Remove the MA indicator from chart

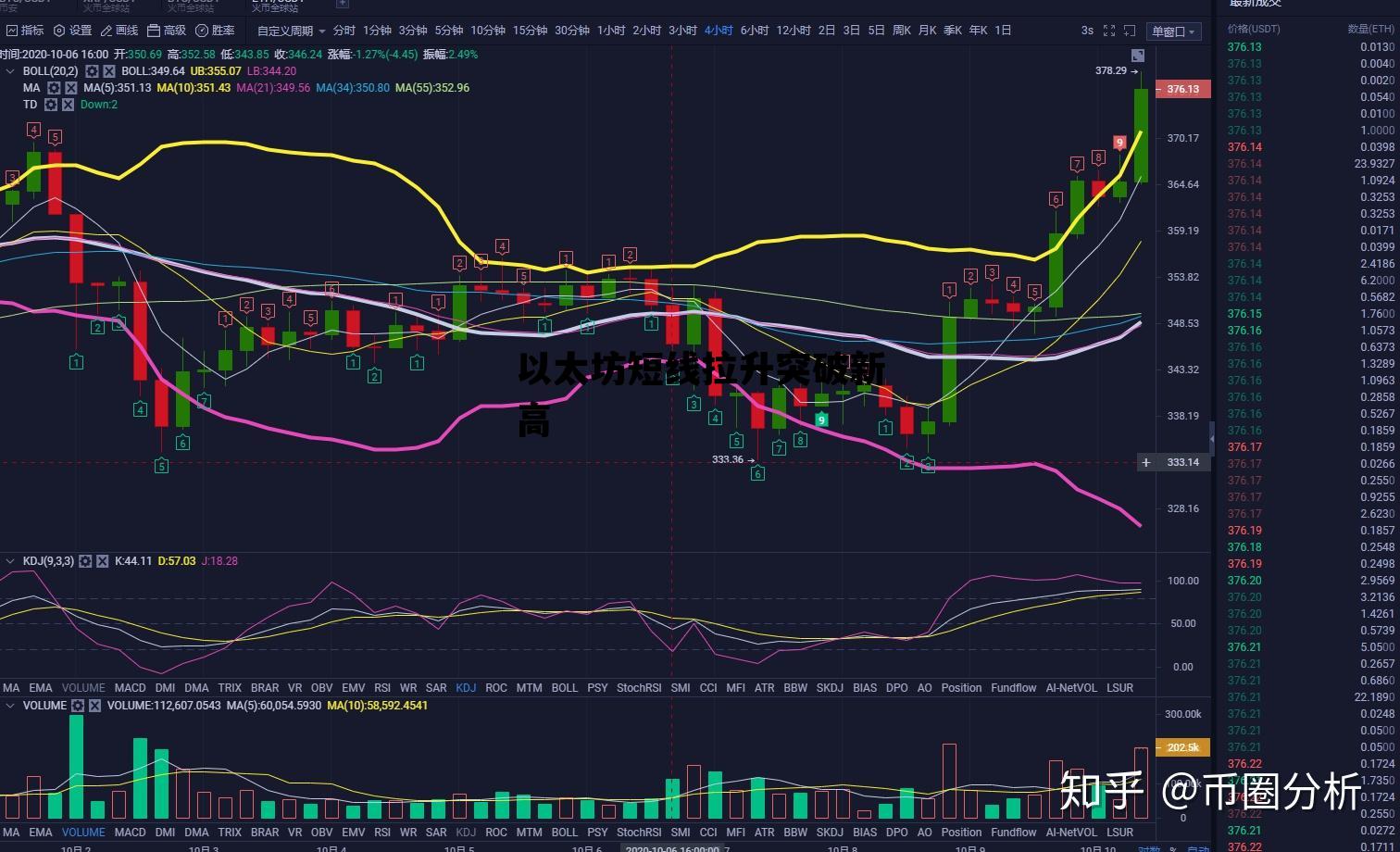[x=70, y=88]
